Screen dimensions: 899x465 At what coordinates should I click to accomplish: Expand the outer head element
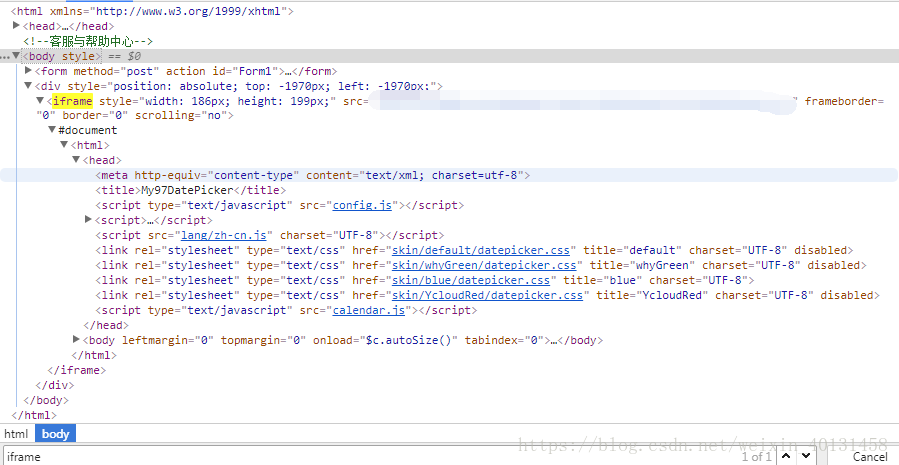(16, 25)
